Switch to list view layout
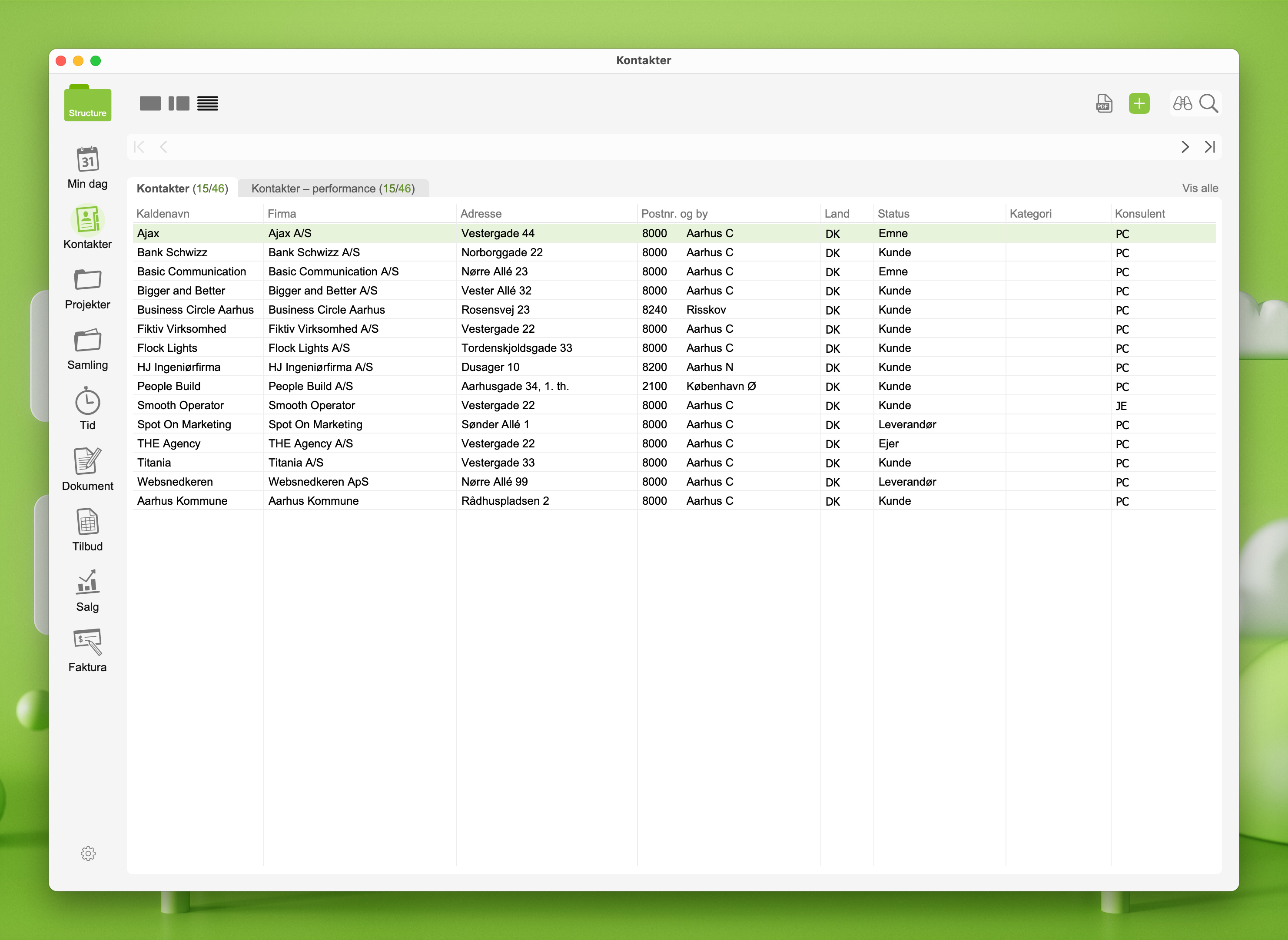This screenshot has height=940, width=1288. point(208,103)
